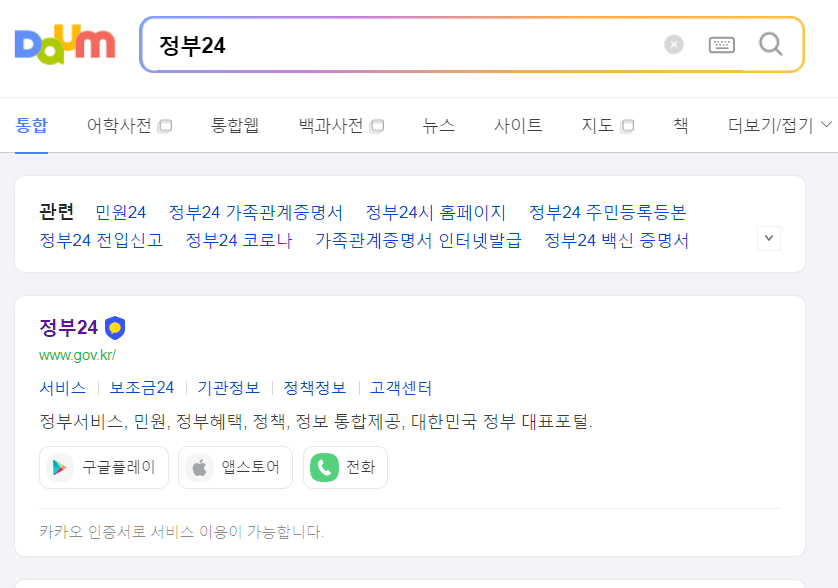
Task: Switch to the 지도 tab
Action: [596, 125]
